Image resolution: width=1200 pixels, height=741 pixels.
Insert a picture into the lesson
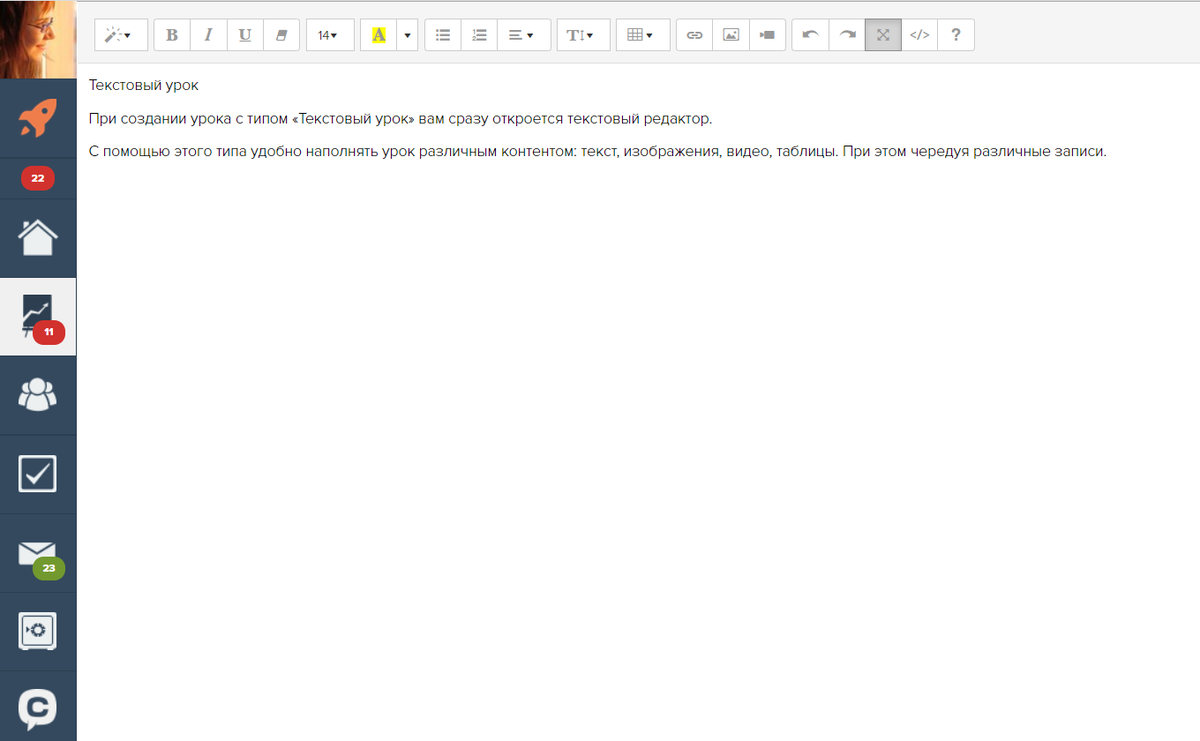731,35
